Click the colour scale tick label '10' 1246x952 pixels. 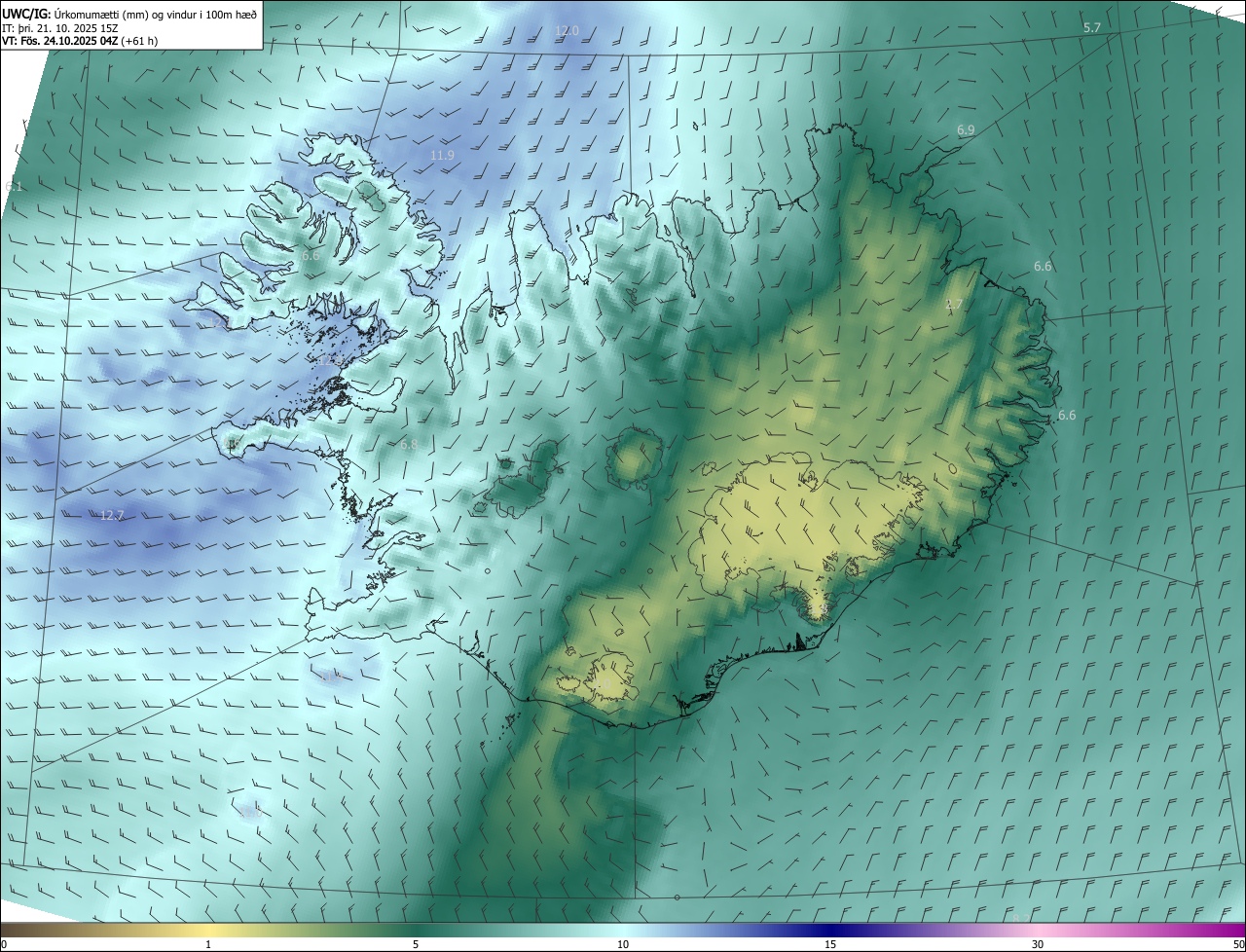[623, 944]
